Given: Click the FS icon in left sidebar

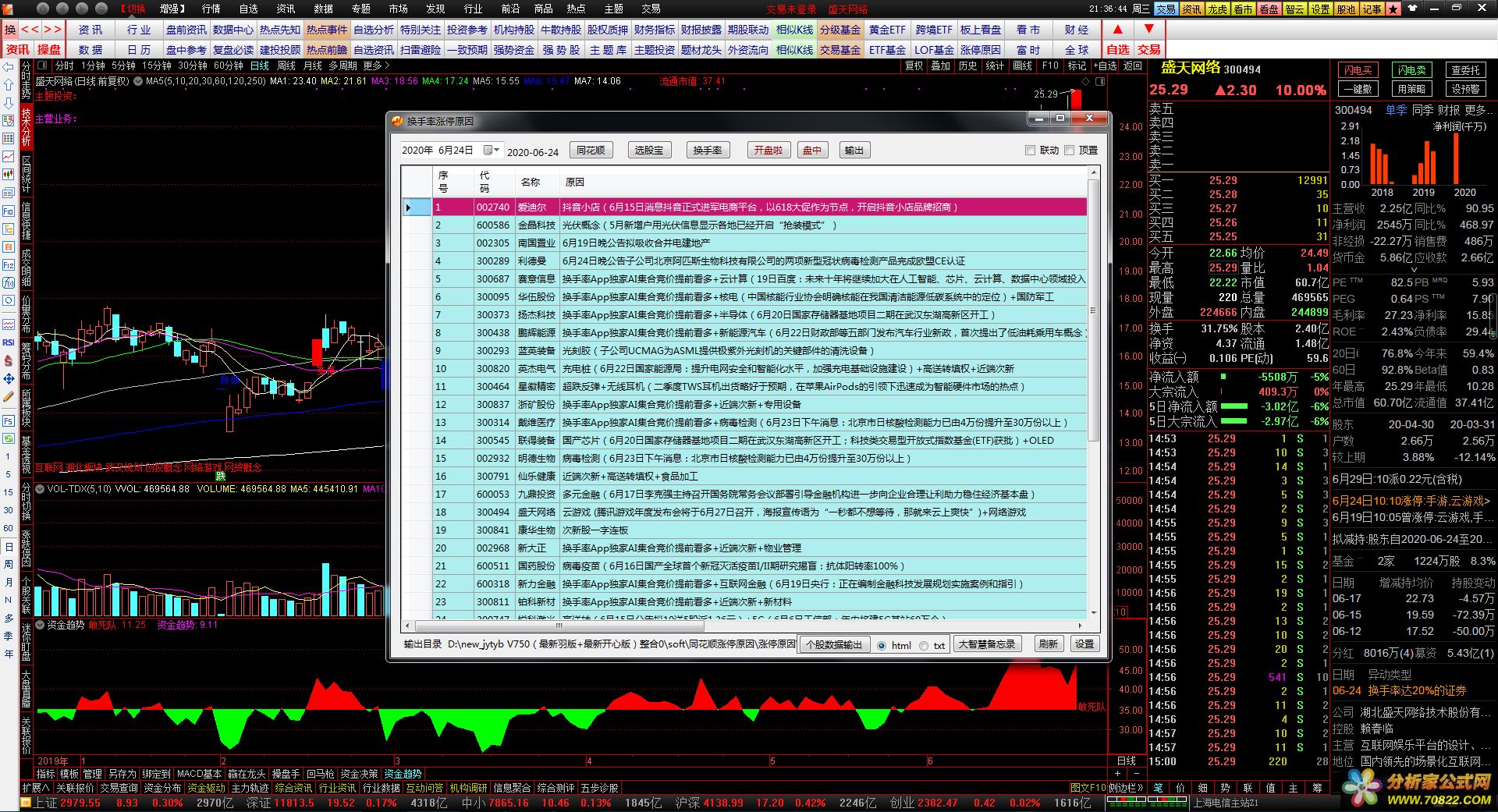Looking at the screenshot, I should pyautogui.click(x=9, y=420).
